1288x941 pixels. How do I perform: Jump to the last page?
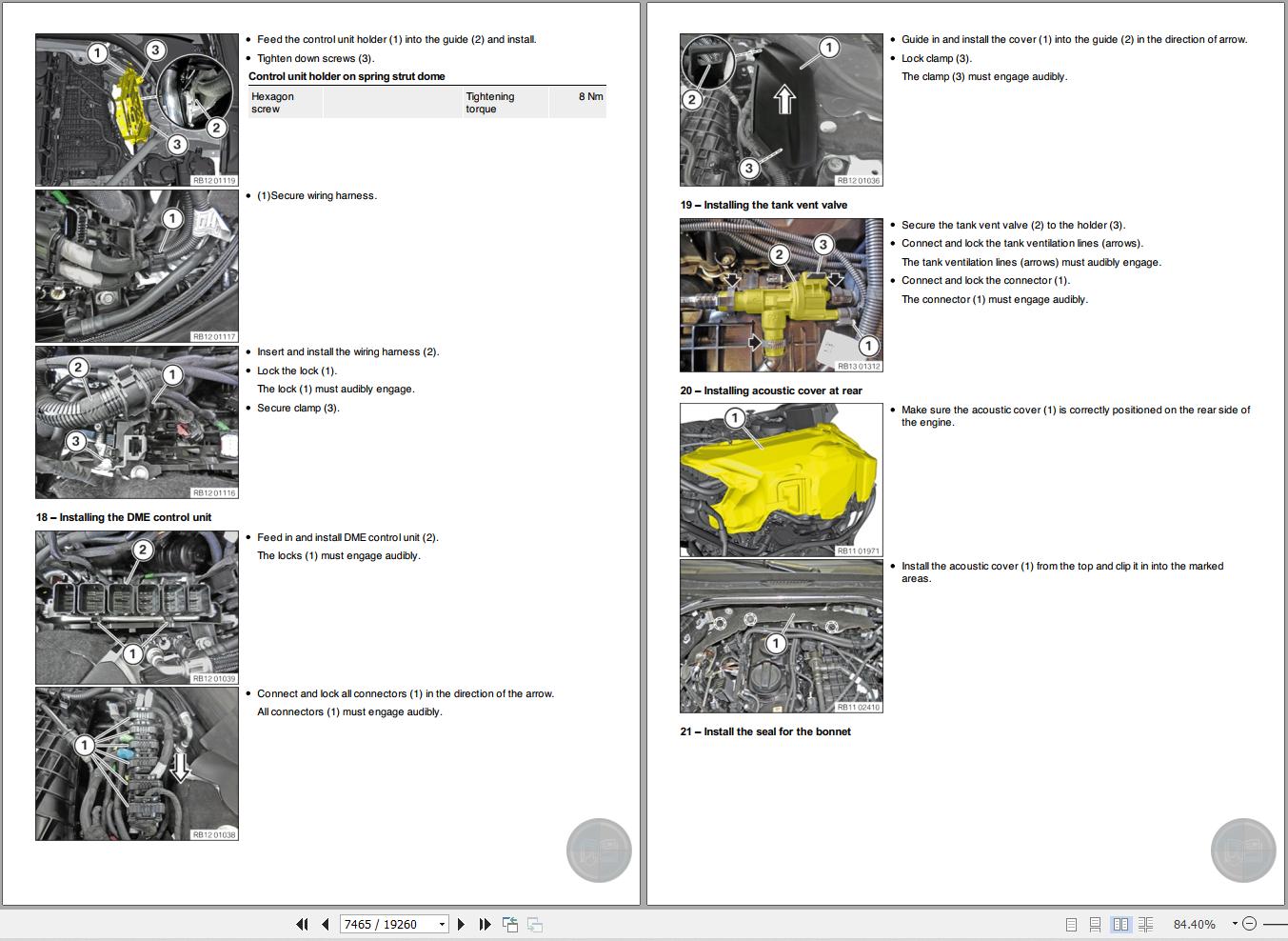pos(485,924)
